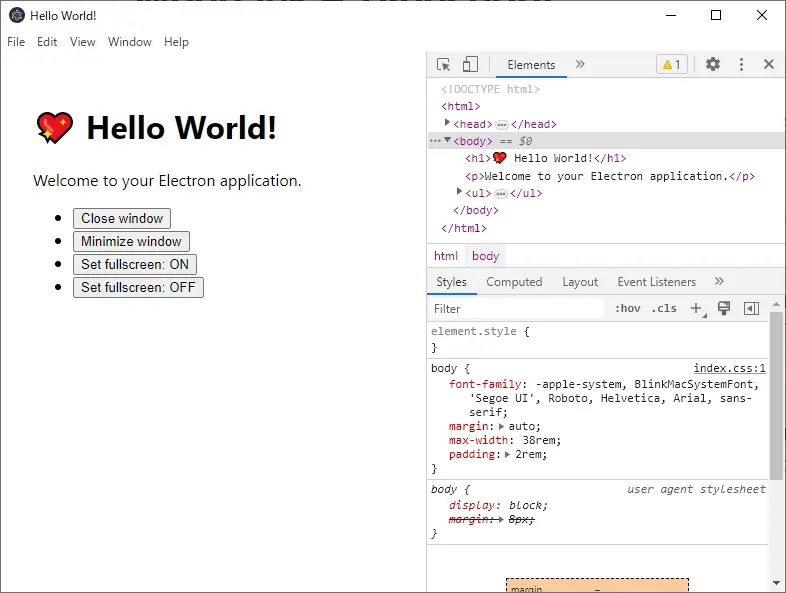
Task: Switch to the Elements tab
Action: pos(531,65)
